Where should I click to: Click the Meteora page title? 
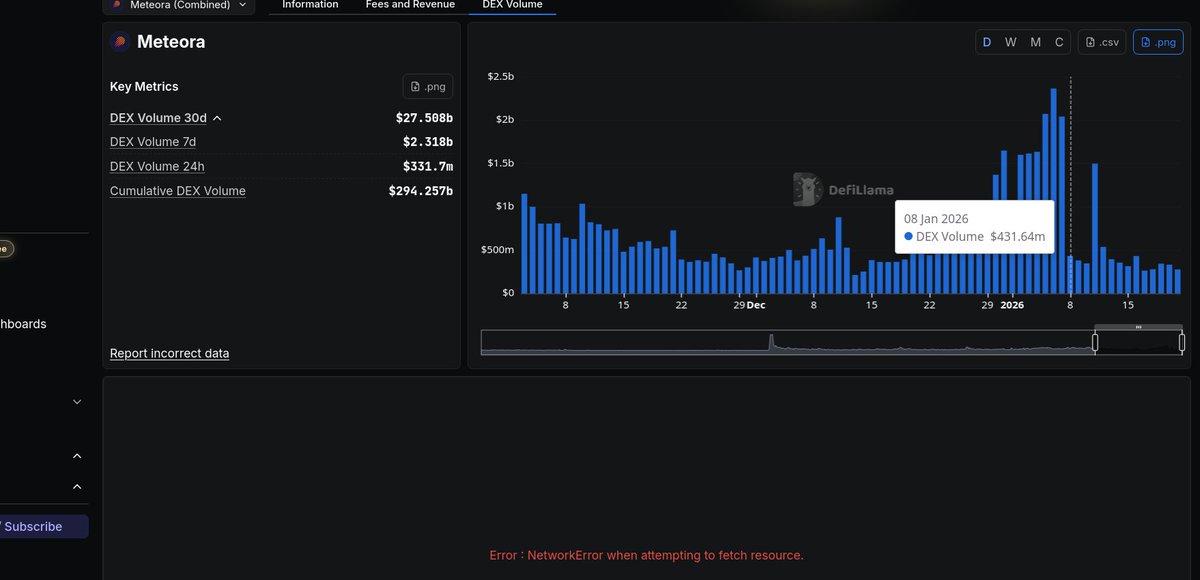171,42
